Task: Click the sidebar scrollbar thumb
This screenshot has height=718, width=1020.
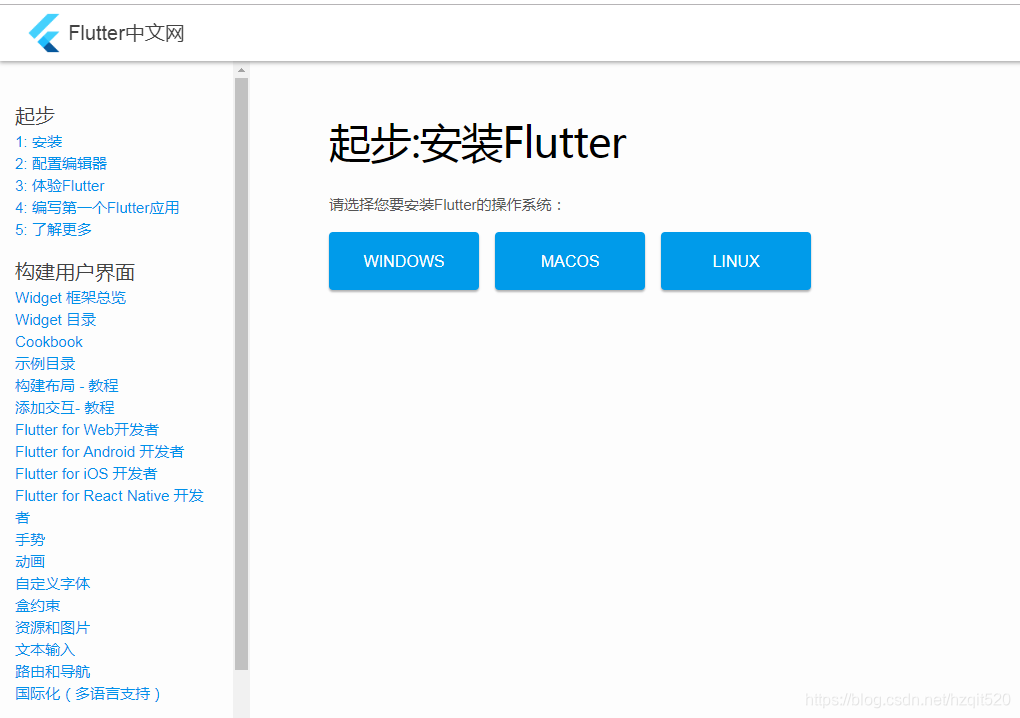Action: pyautogui.click(x=241, y=374)
